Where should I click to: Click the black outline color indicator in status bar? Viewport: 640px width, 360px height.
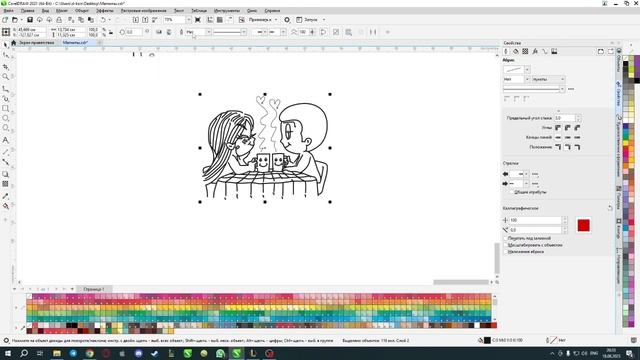point(487,340)
